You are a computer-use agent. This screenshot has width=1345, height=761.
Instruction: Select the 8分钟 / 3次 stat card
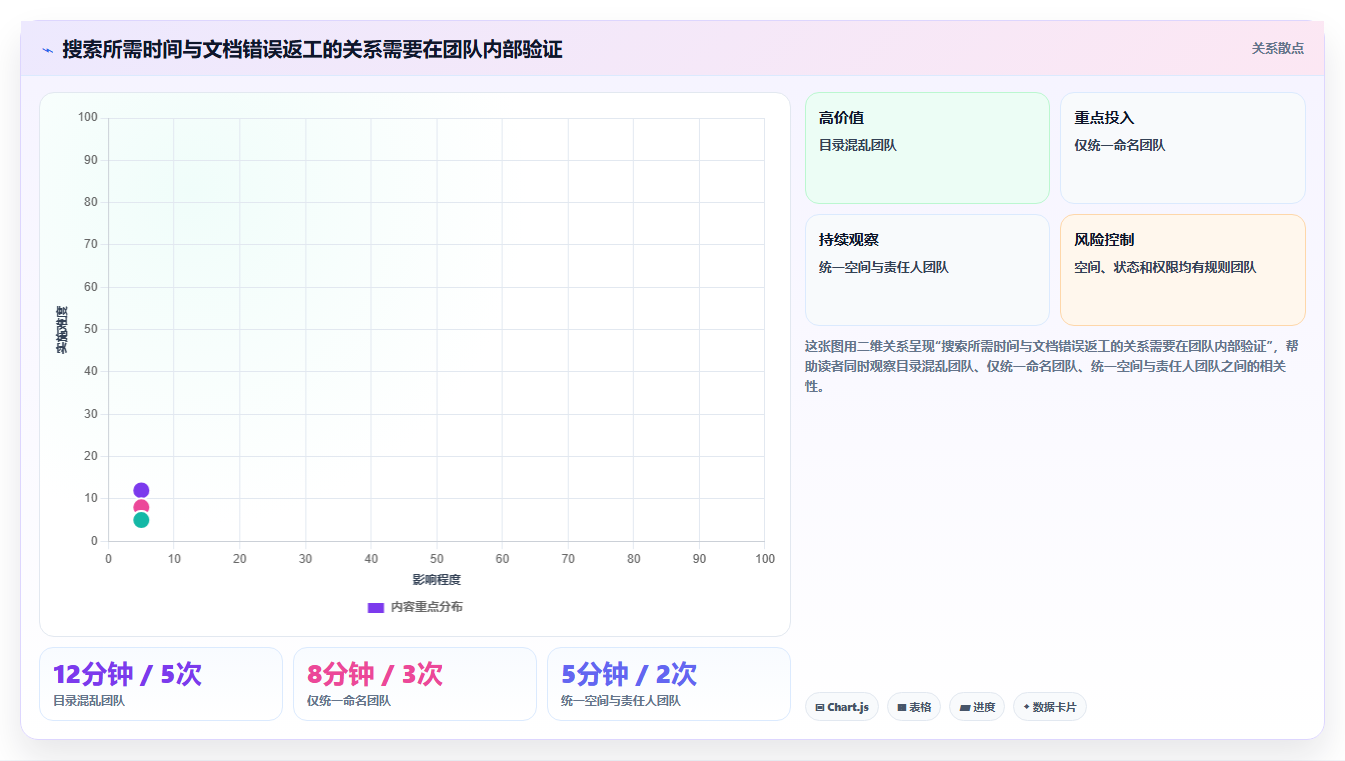[415, 684]
